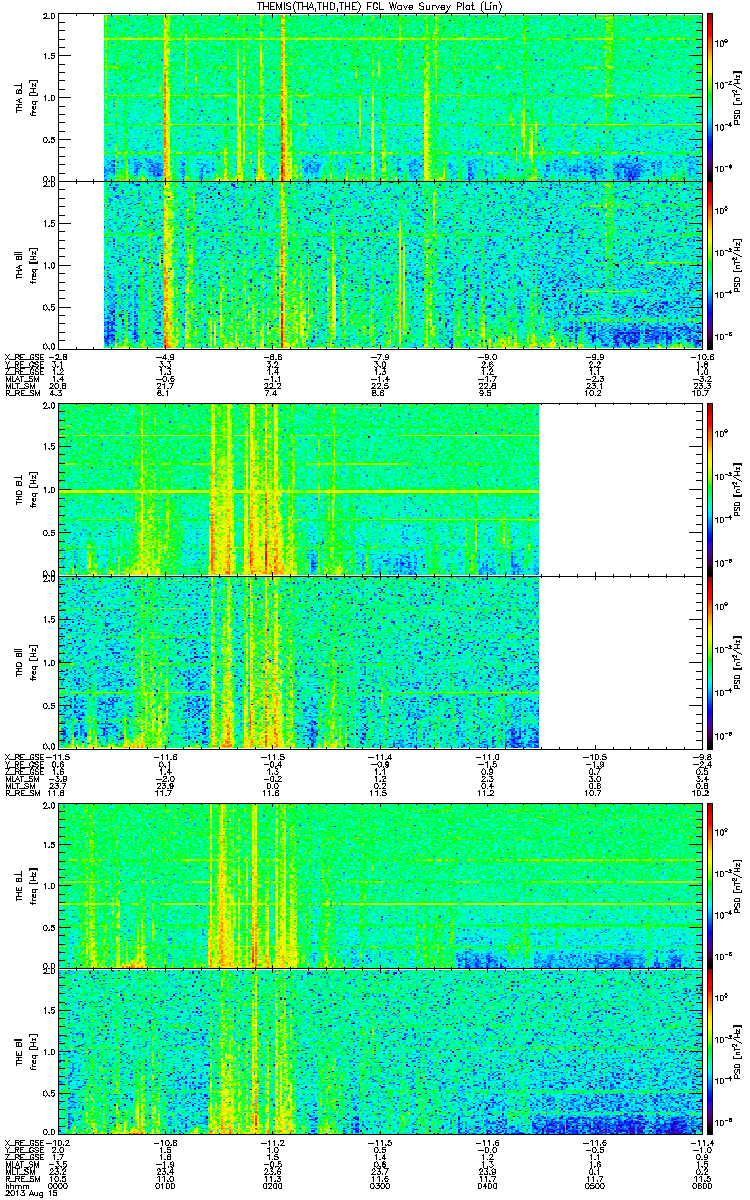Click the 'THA B∥ freq [Hz]' axis label
The image size is (750, 1200).
click(25, 264)
